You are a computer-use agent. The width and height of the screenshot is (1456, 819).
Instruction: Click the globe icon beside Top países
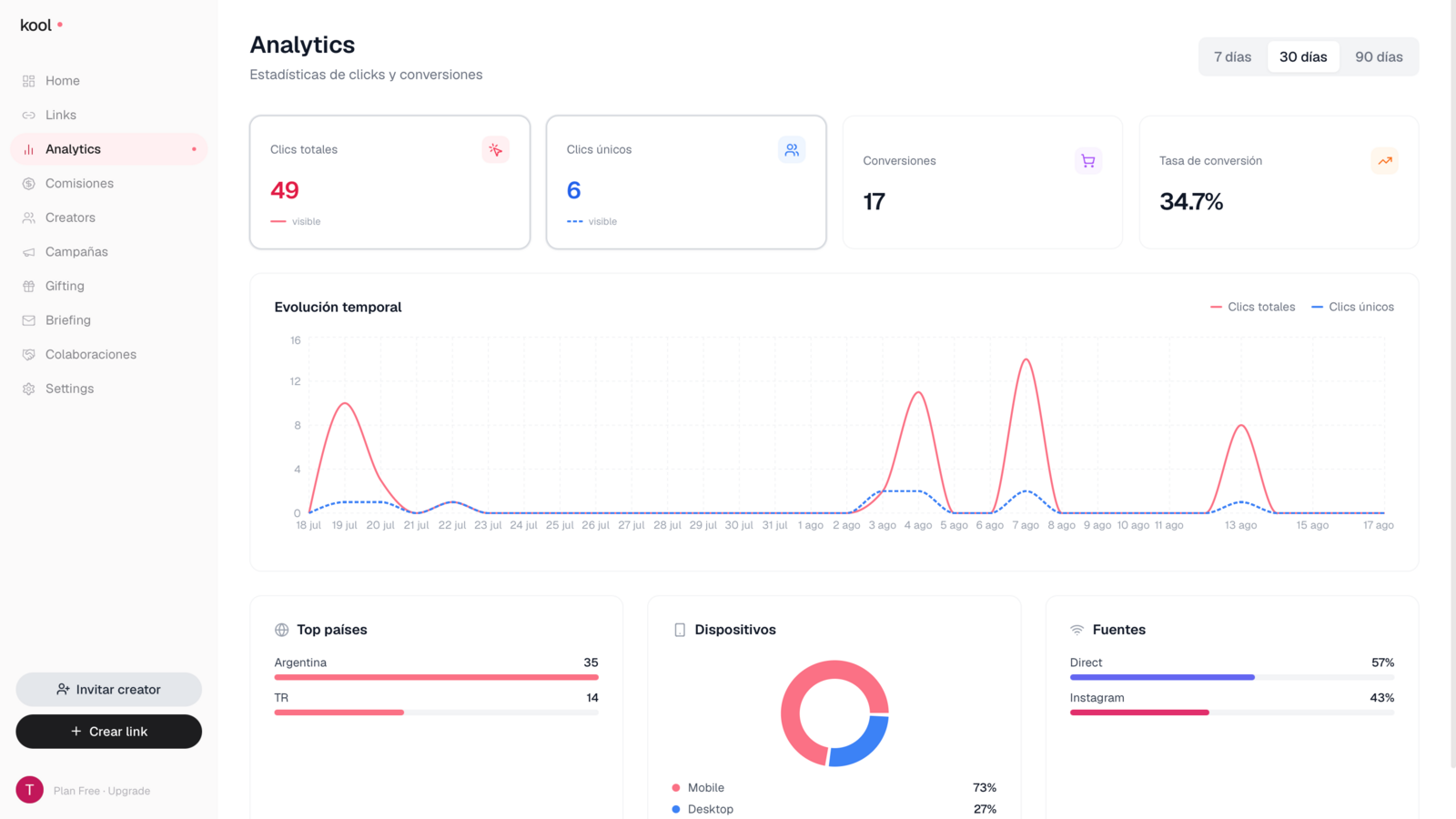pyautogui.click(x=282, y=630)
